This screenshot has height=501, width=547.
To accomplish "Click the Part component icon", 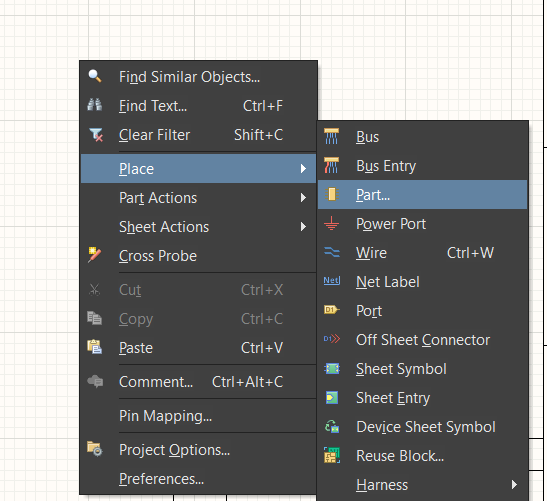I will [332, 194].
